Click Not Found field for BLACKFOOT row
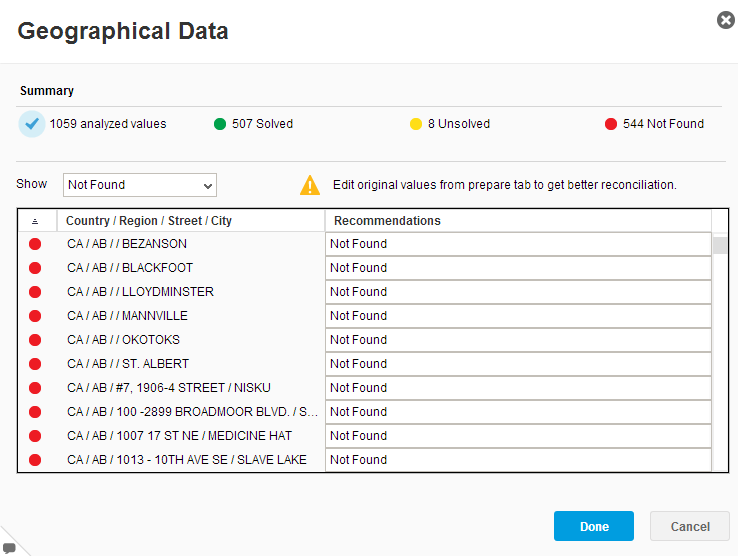Image resolution: width=738 pixels, height=556 pixels. tap(518, 268)
